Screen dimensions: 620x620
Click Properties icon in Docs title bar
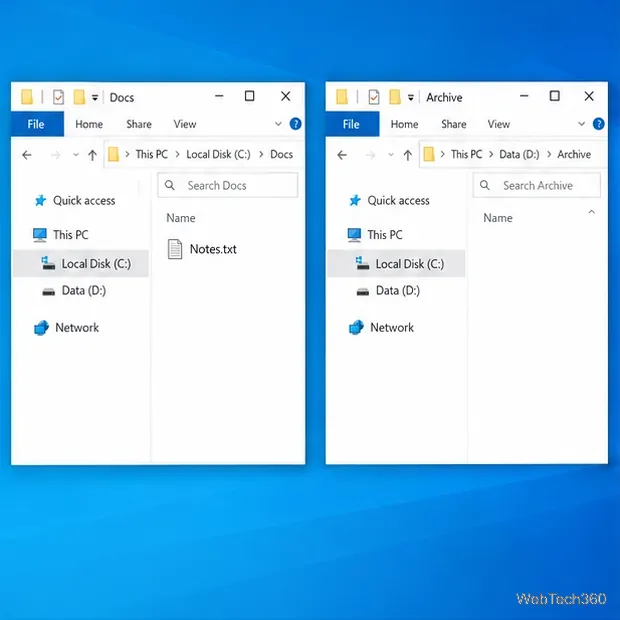[x=58, y=97]
